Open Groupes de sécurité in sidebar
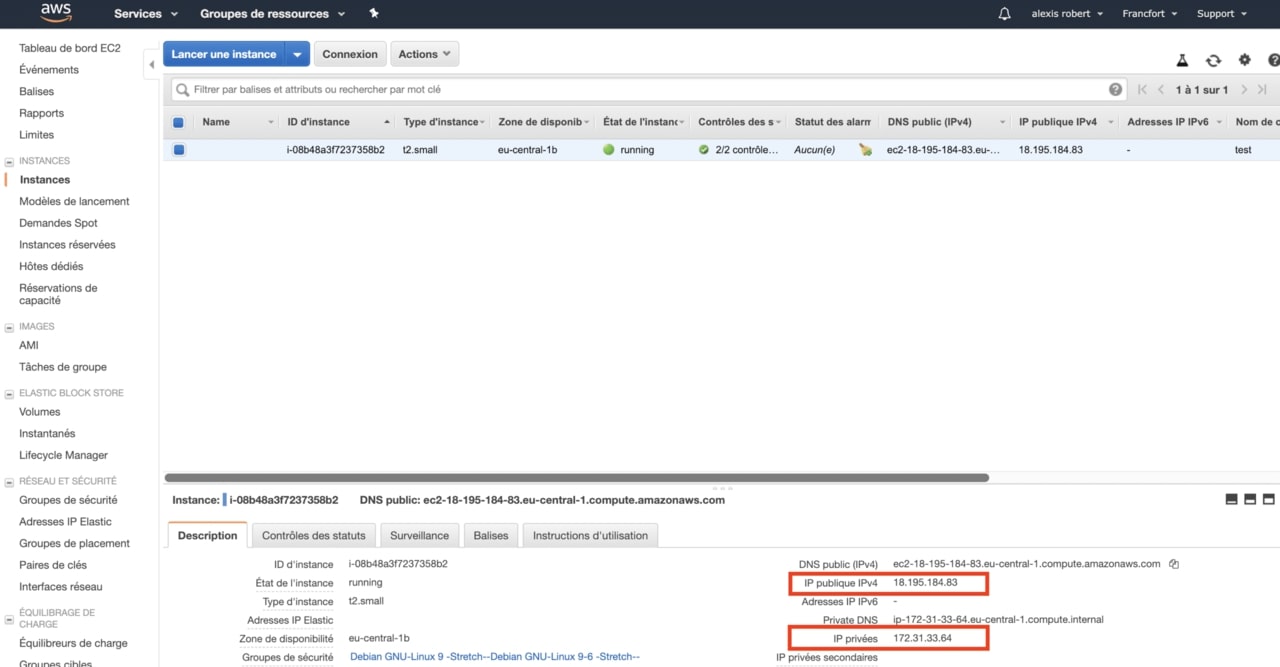Viewport: 1280px width, 667px height. coord(68,500)
